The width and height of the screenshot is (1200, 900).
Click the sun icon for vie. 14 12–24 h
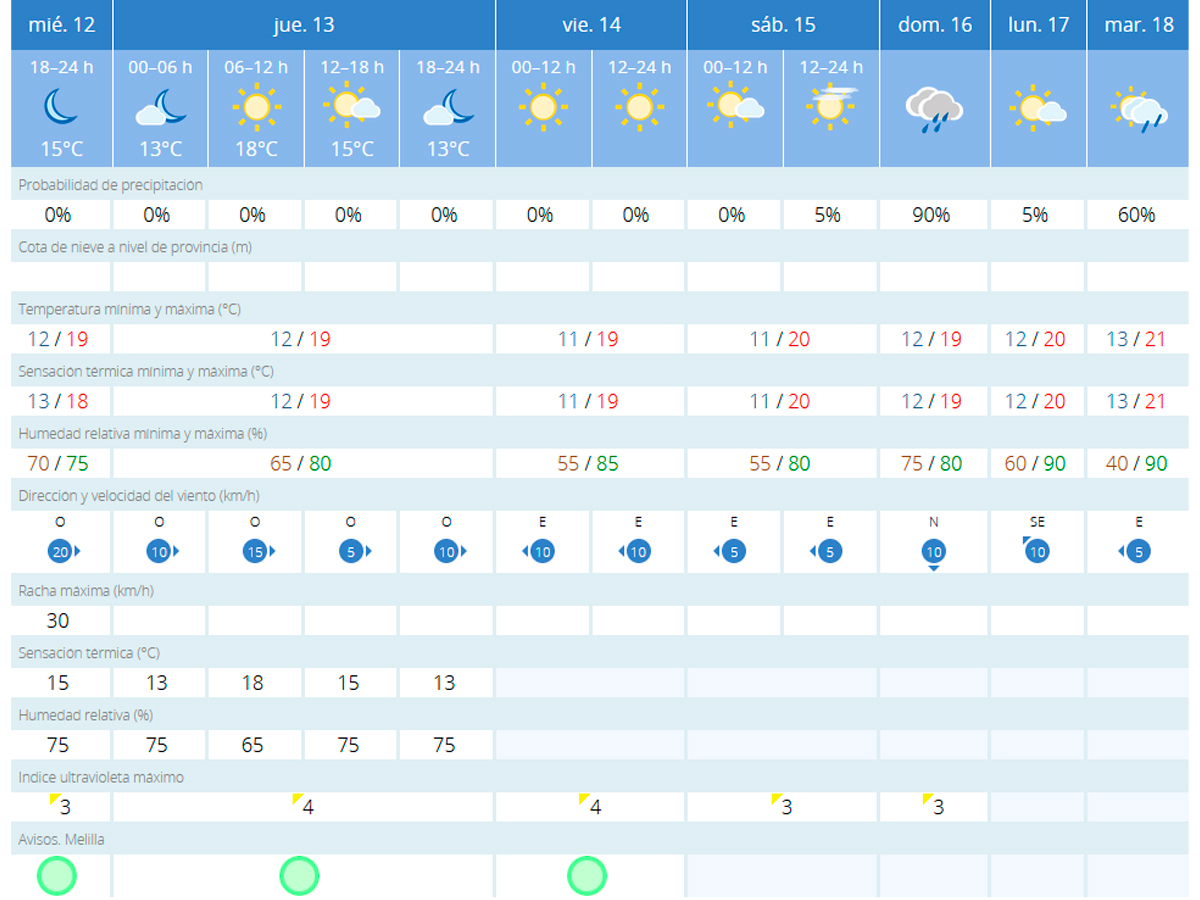tap(640, 107)
